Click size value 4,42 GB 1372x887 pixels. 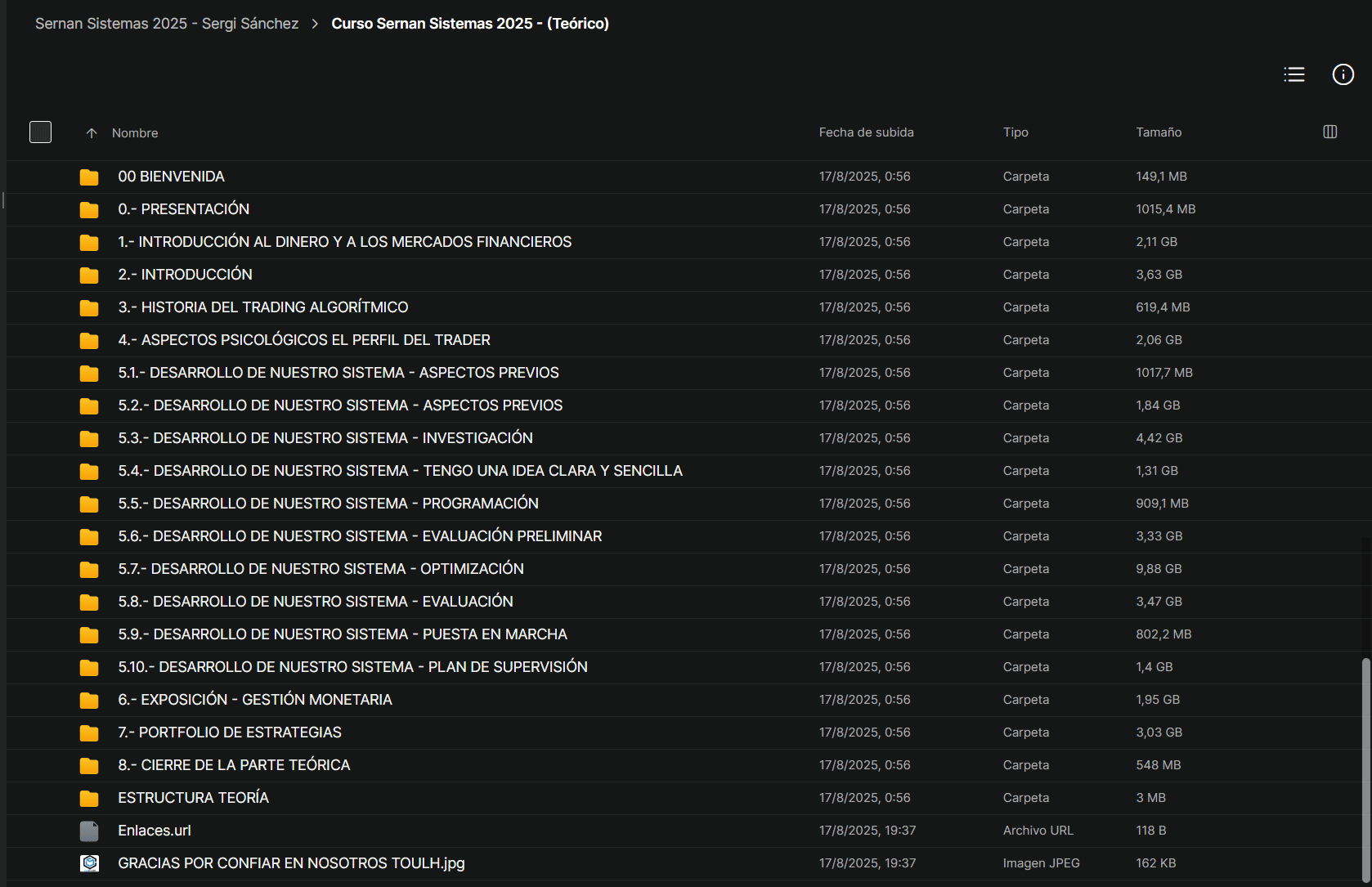[x=1159, y=438]
